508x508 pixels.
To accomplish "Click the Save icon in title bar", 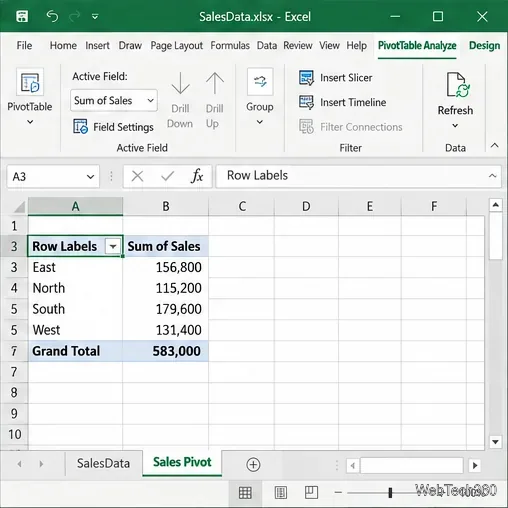I will 22,16.
